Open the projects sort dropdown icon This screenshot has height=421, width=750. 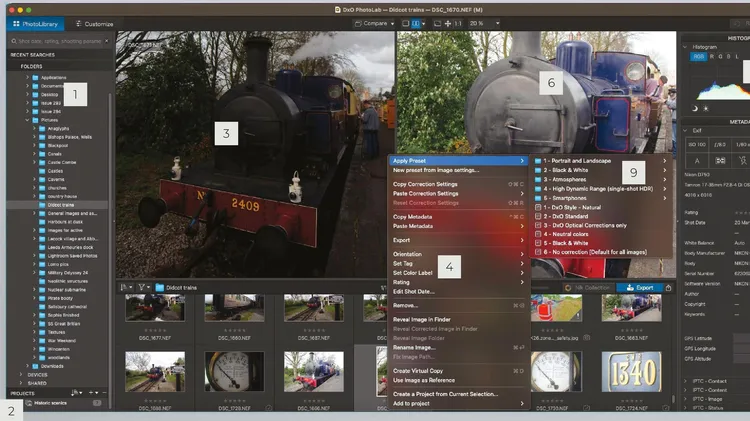(x=77, y=393)
